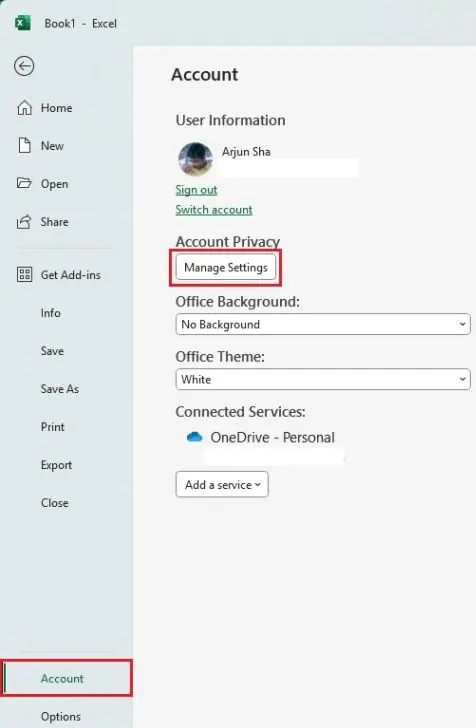Click the back arrow circle icon

[24, 66]
